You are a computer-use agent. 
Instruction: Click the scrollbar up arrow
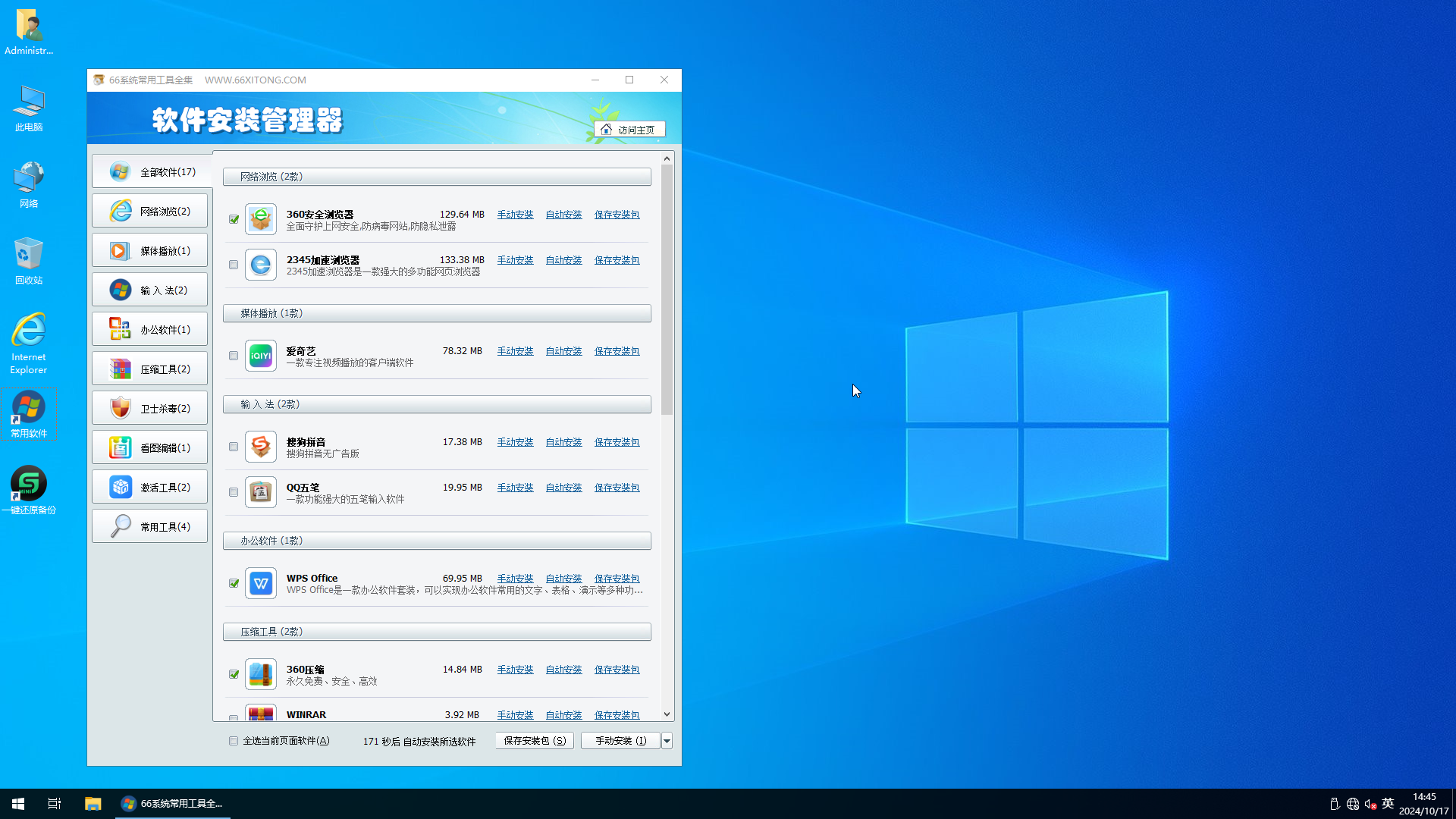667,158
